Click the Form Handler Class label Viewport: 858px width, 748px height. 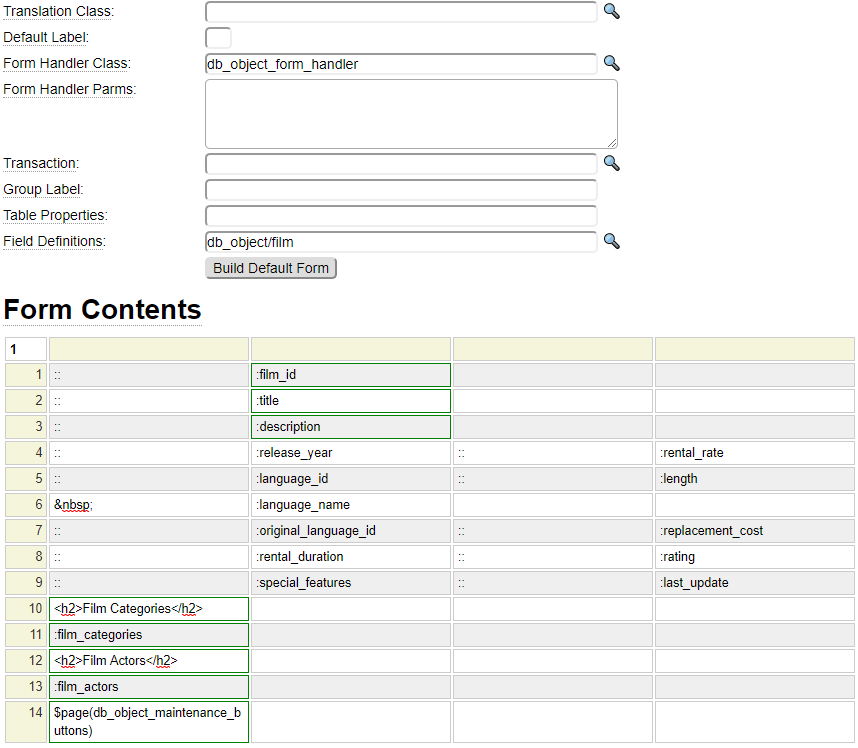click(67, 64)
